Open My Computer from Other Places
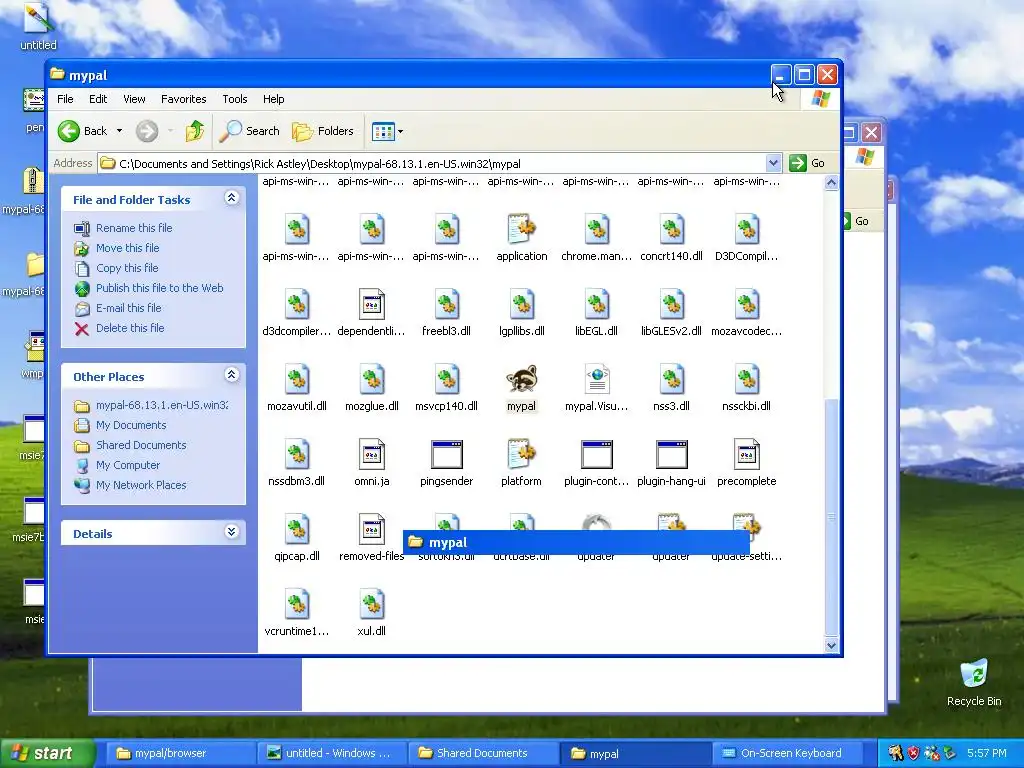 coord(127,466)
